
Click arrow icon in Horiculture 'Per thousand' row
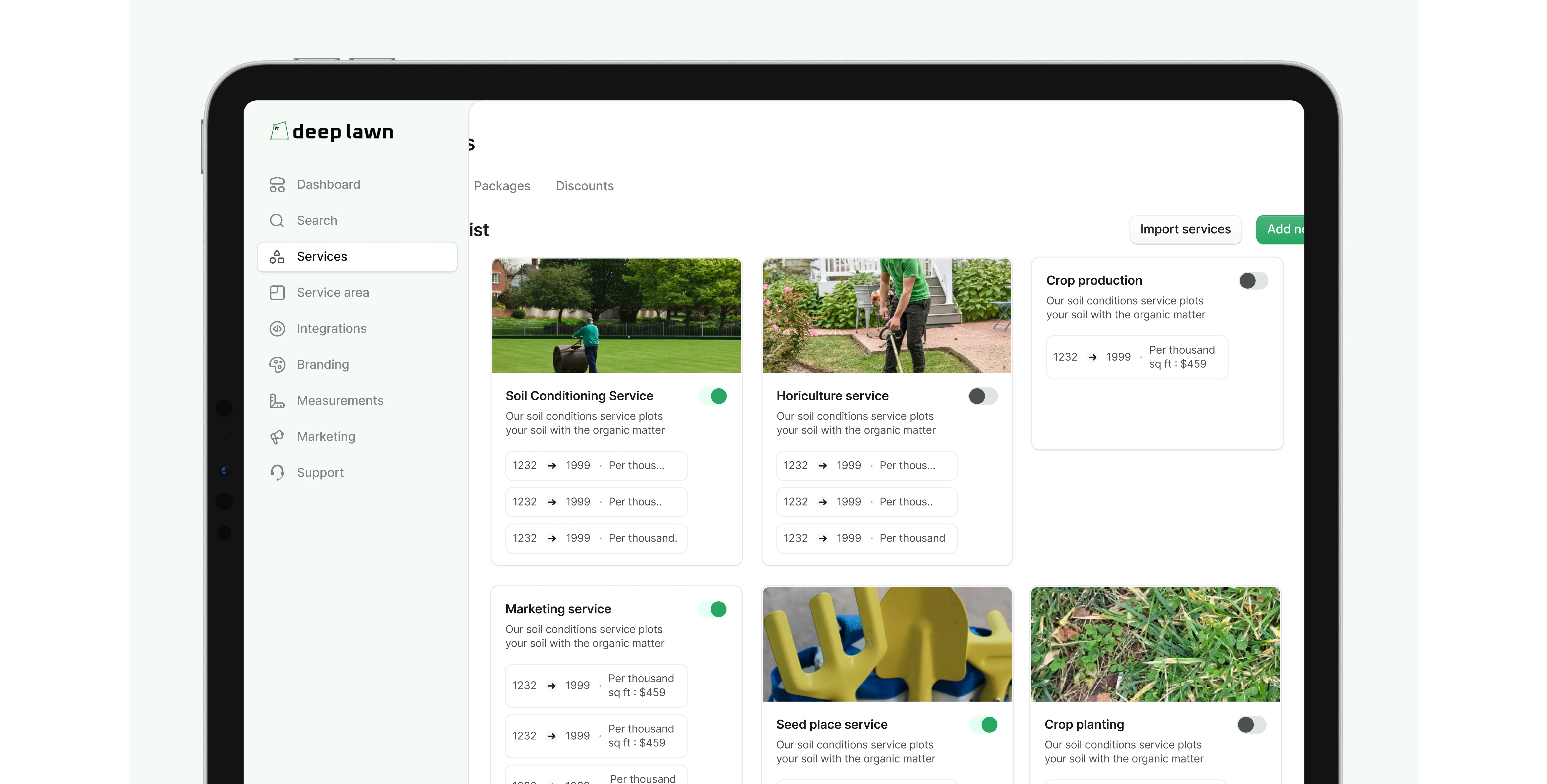[823, 539]
